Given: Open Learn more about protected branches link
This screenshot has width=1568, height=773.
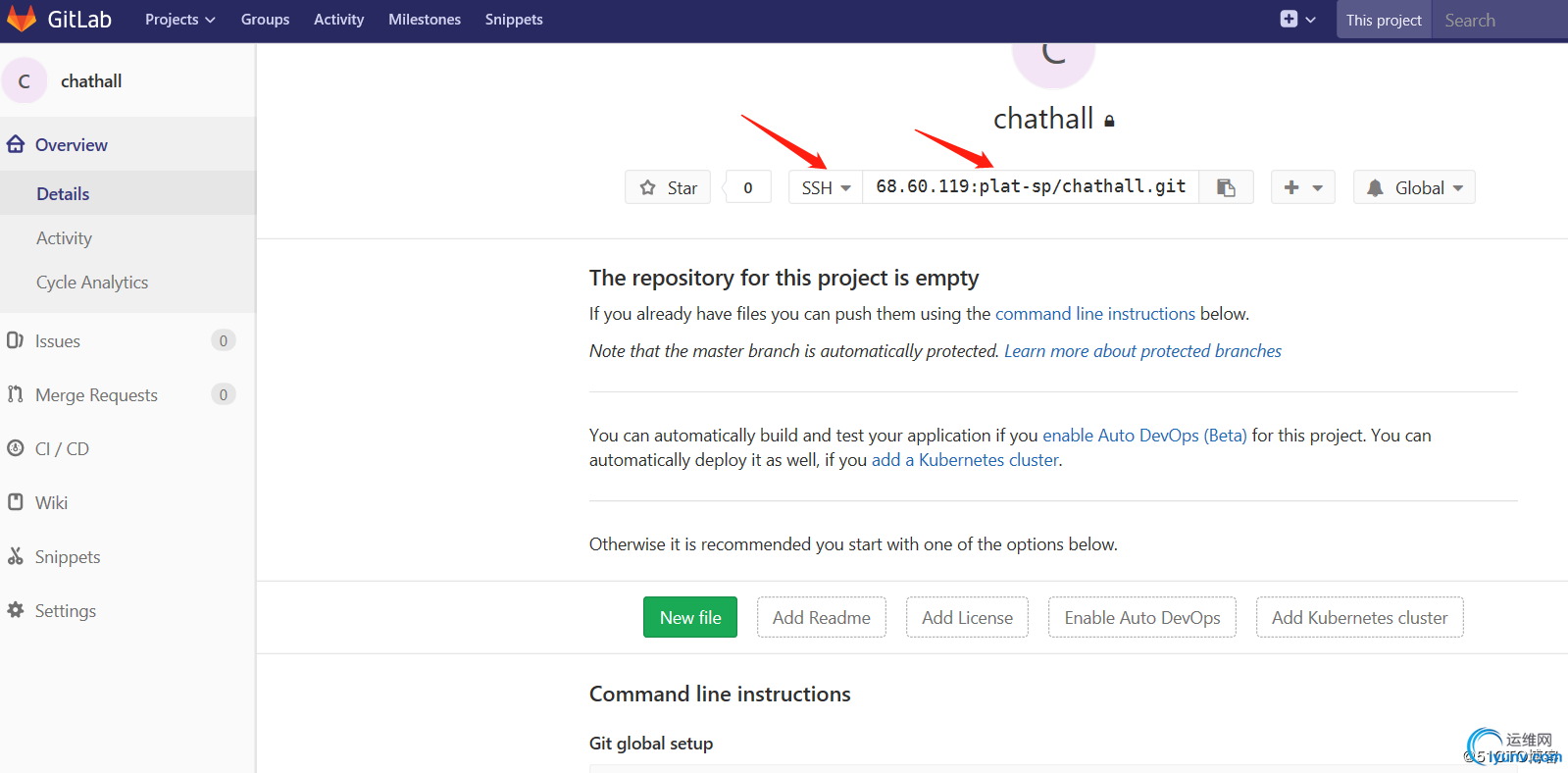Looking at the screenshot, I should (1142, 351).
